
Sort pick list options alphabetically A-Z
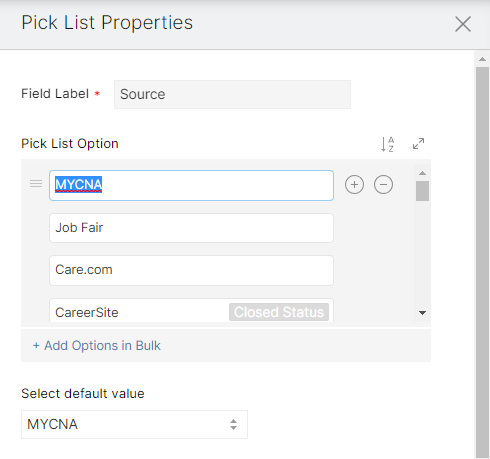(387, 144)
